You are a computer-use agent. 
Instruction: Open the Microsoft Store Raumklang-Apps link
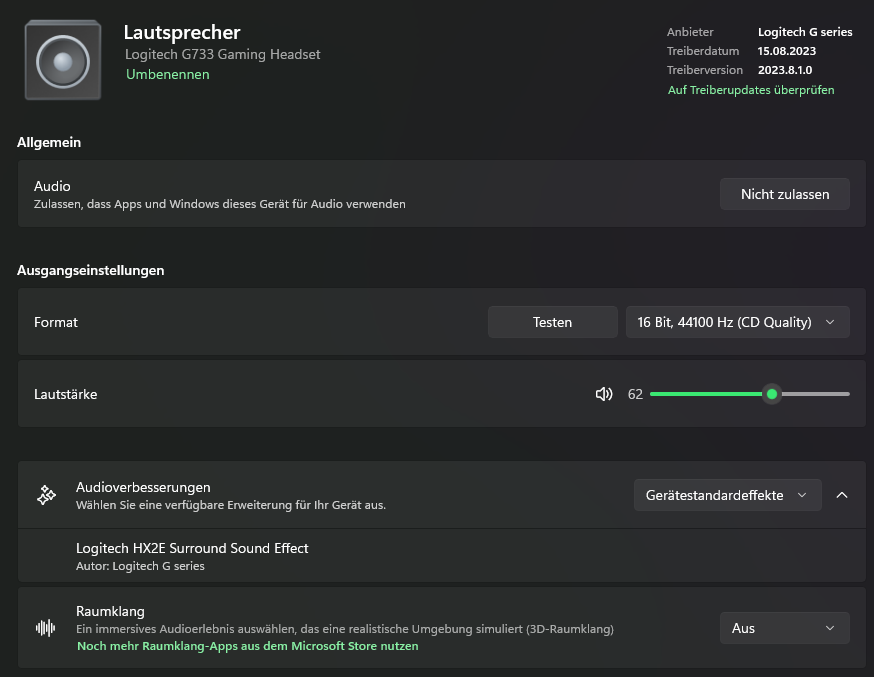click(x=247, y=646)
